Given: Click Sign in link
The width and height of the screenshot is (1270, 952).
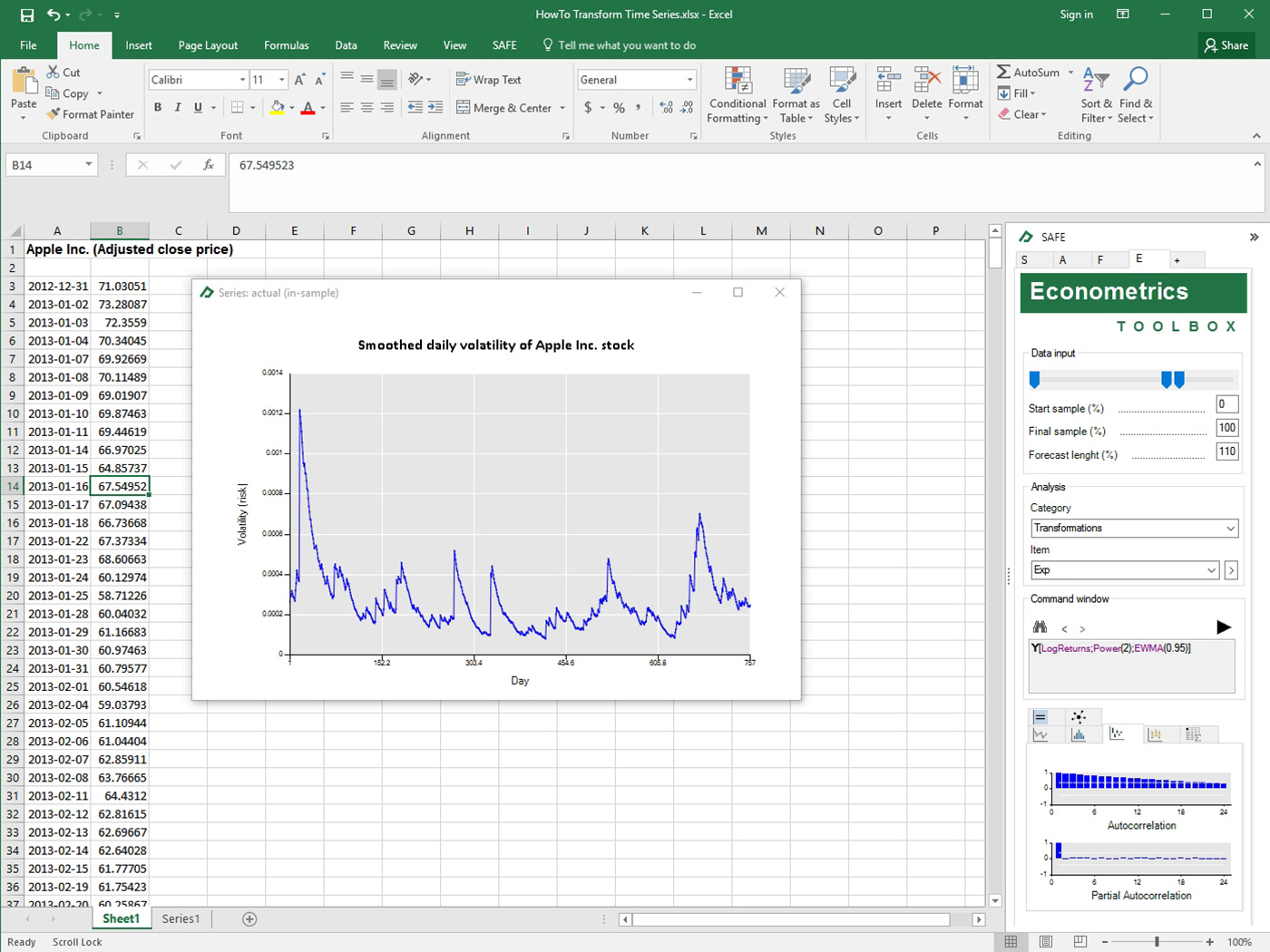Looking at the screenshot, I should point(1076,15).
